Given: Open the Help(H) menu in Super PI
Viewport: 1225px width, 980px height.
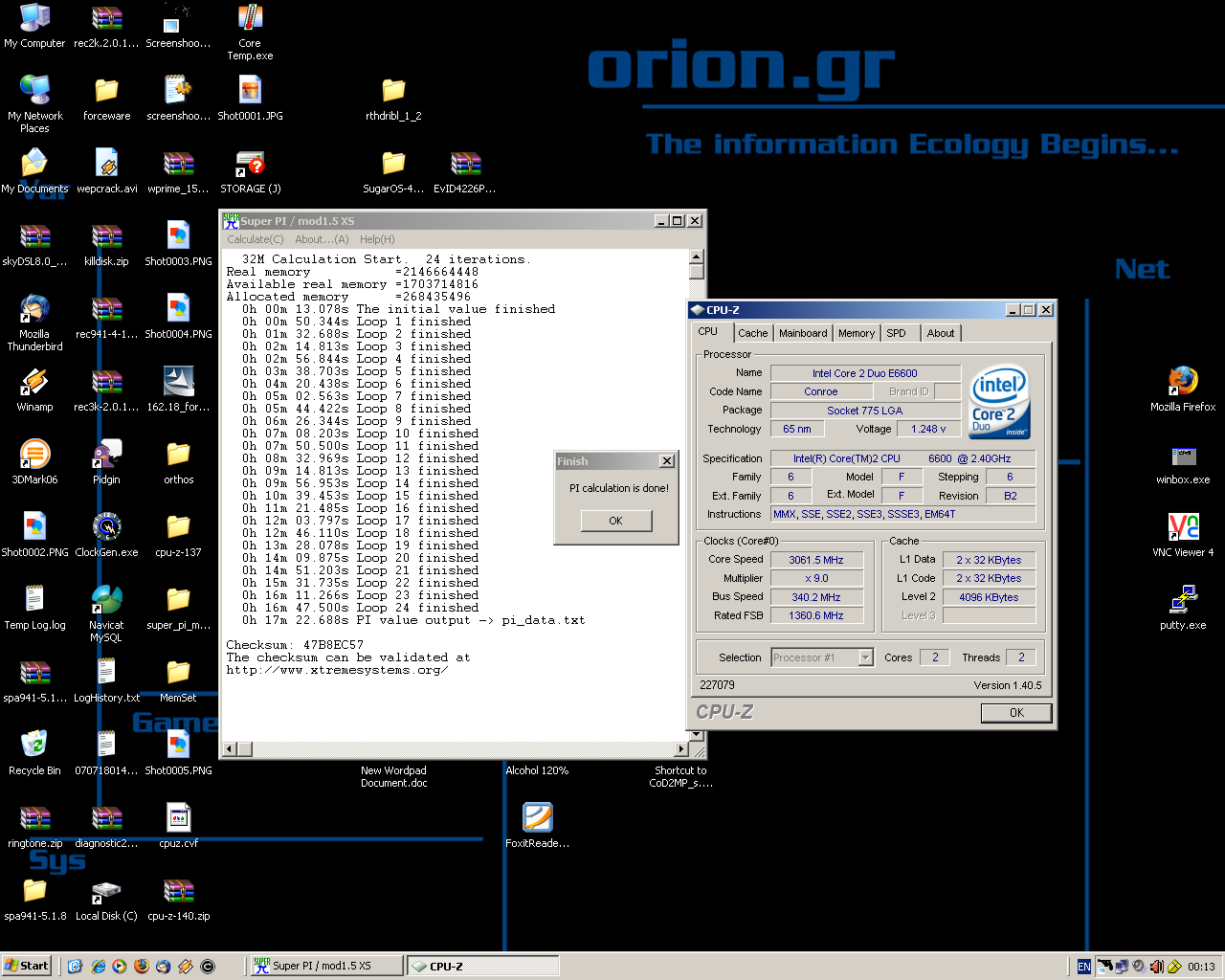Looking at the screenshot, I should pyautogui.click(x=377, y=239).
